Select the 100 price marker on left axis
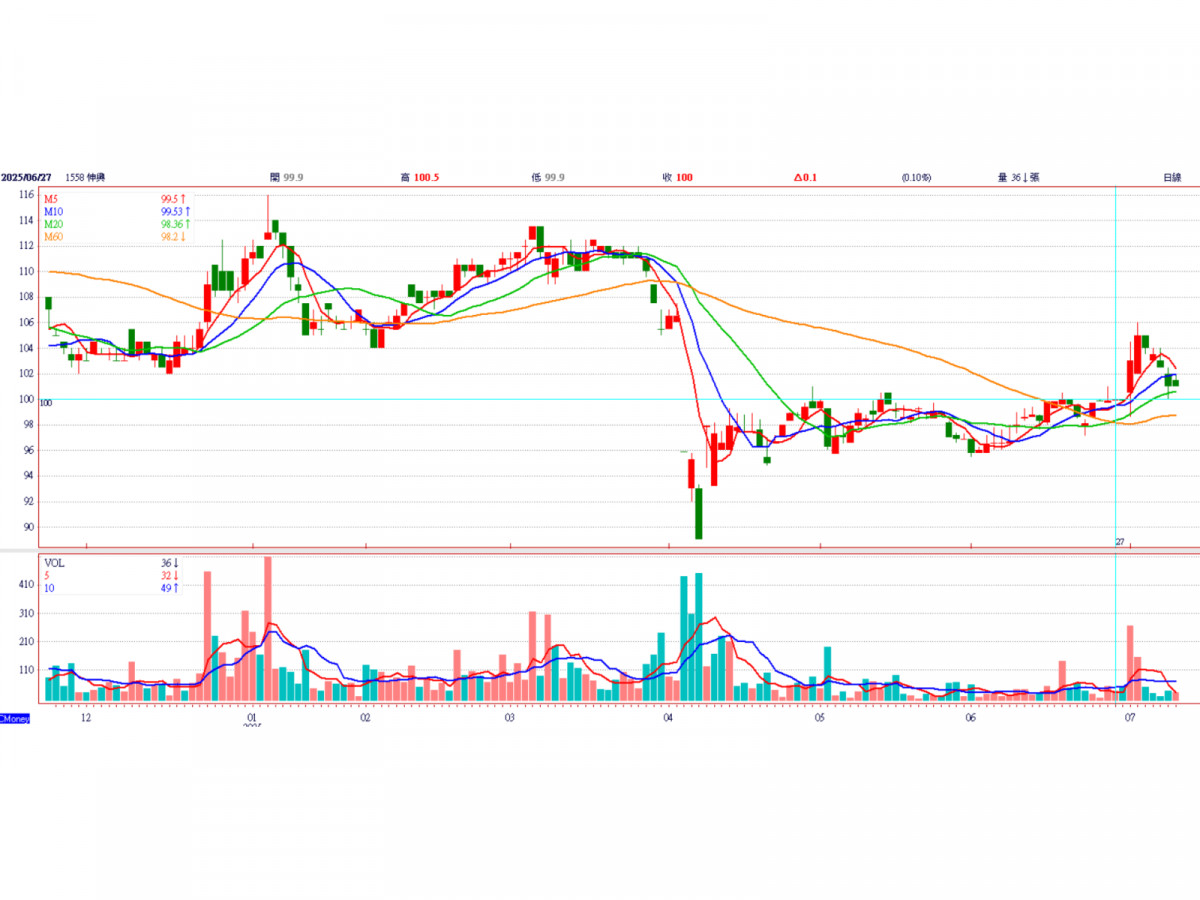 point(45,403)
